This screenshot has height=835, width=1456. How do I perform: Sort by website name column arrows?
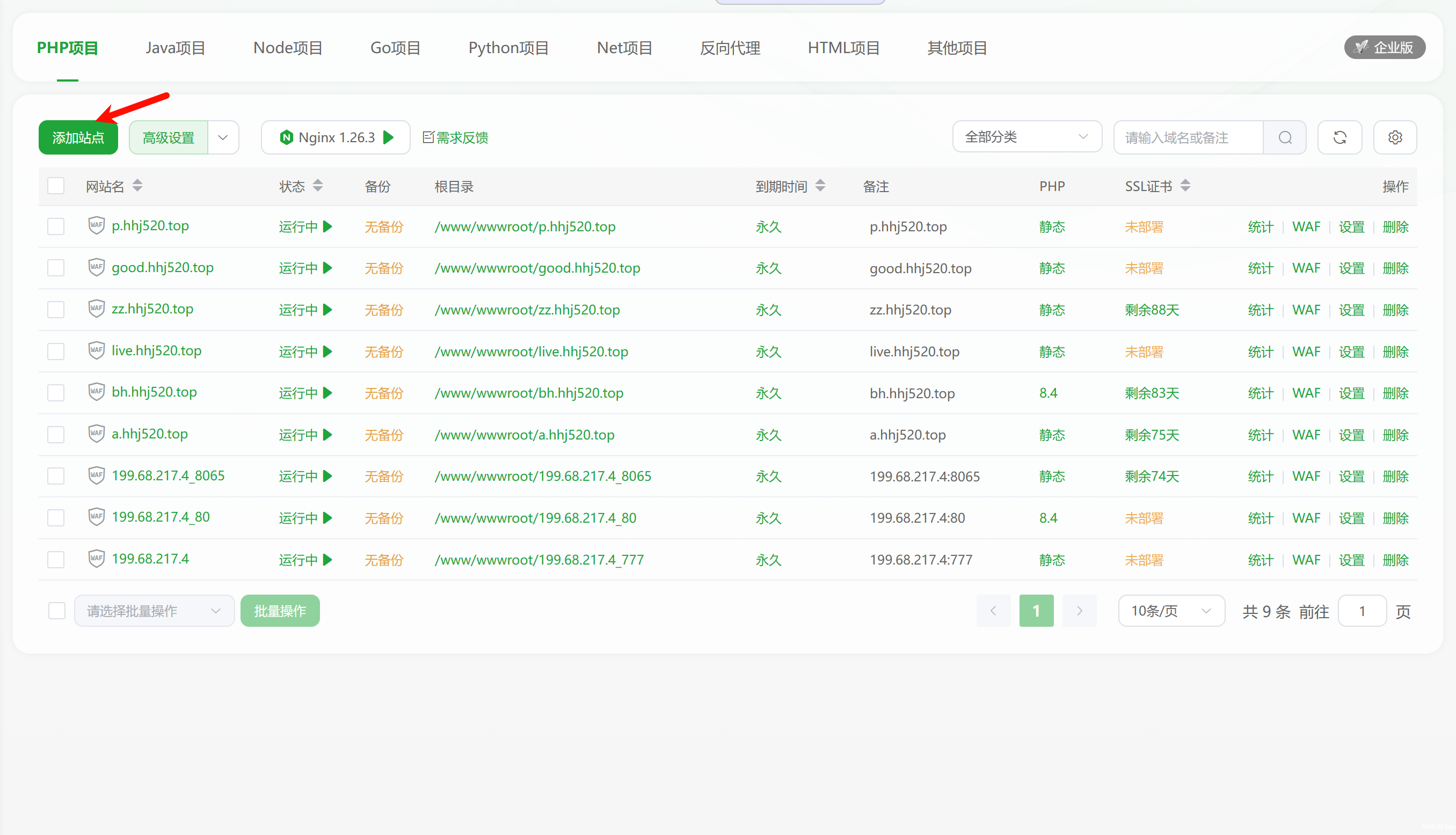coord(137,186)
